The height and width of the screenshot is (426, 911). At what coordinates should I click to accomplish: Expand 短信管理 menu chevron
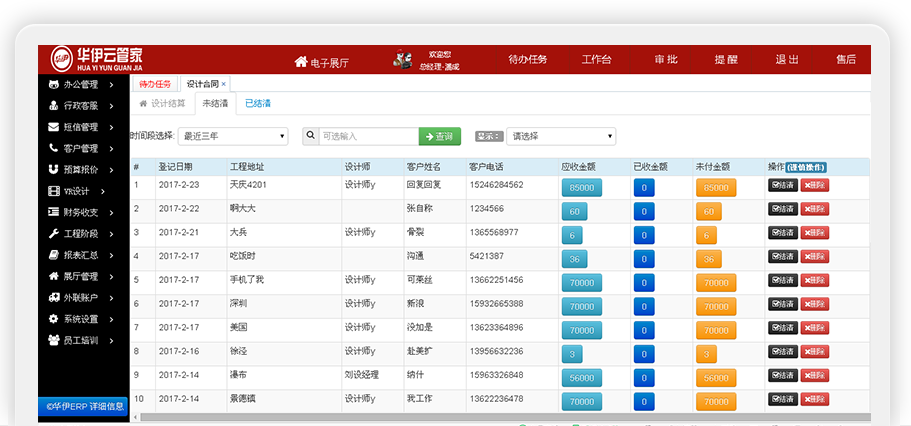[x=111, y=127]
